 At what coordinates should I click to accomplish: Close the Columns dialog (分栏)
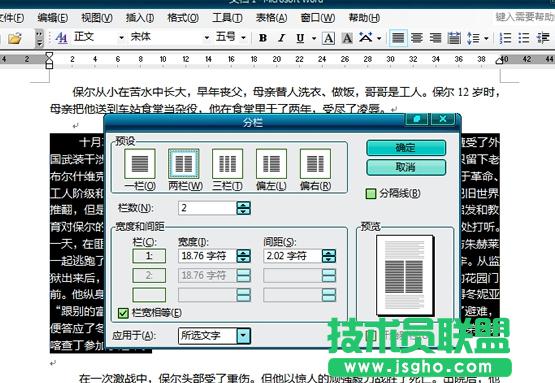point(442,119)
